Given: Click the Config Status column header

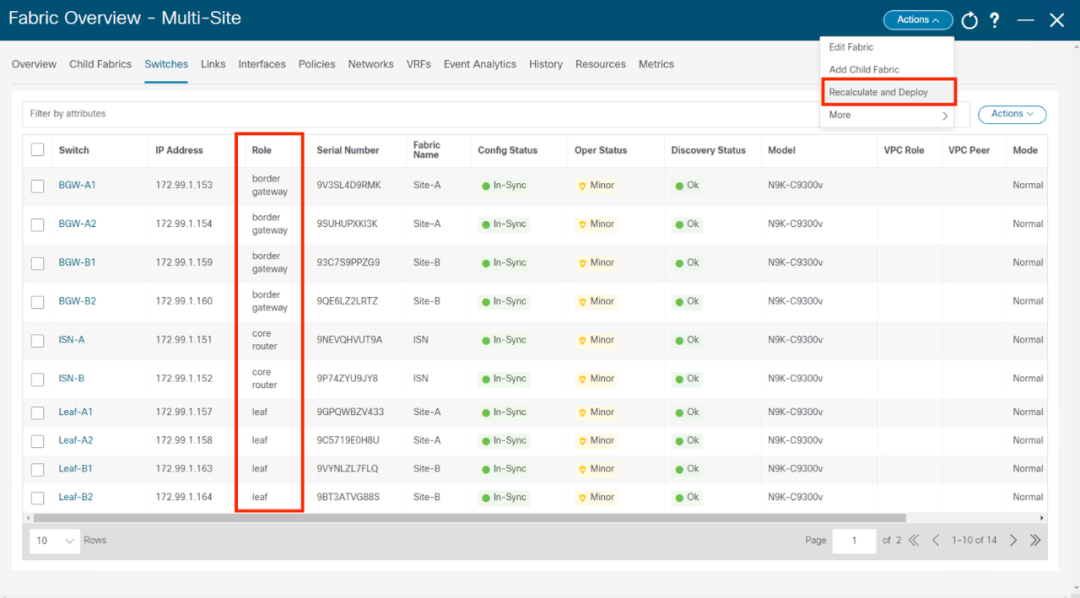Looking at the screenshot, I should coord(508,150).
